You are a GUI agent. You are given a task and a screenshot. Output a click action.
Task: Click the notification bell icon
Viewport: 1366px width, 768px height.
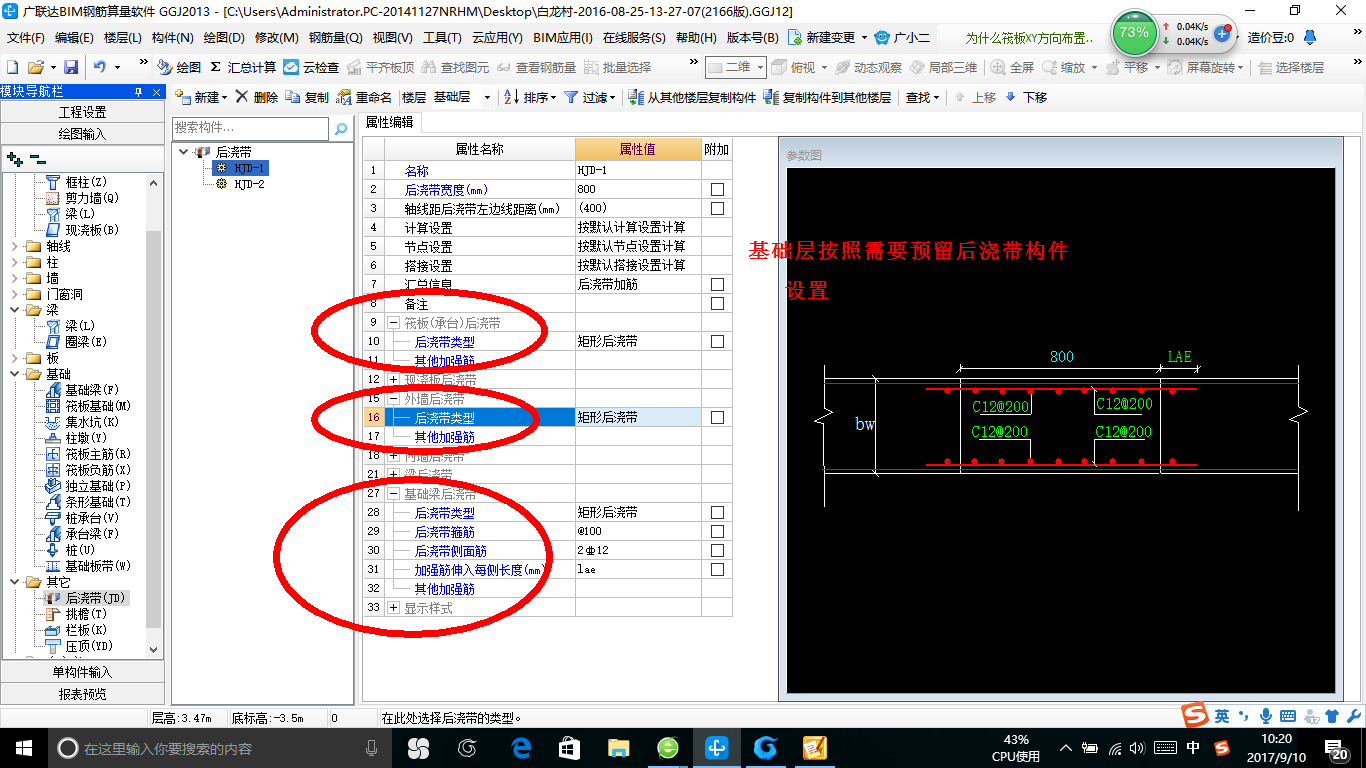pos(1310,38)
